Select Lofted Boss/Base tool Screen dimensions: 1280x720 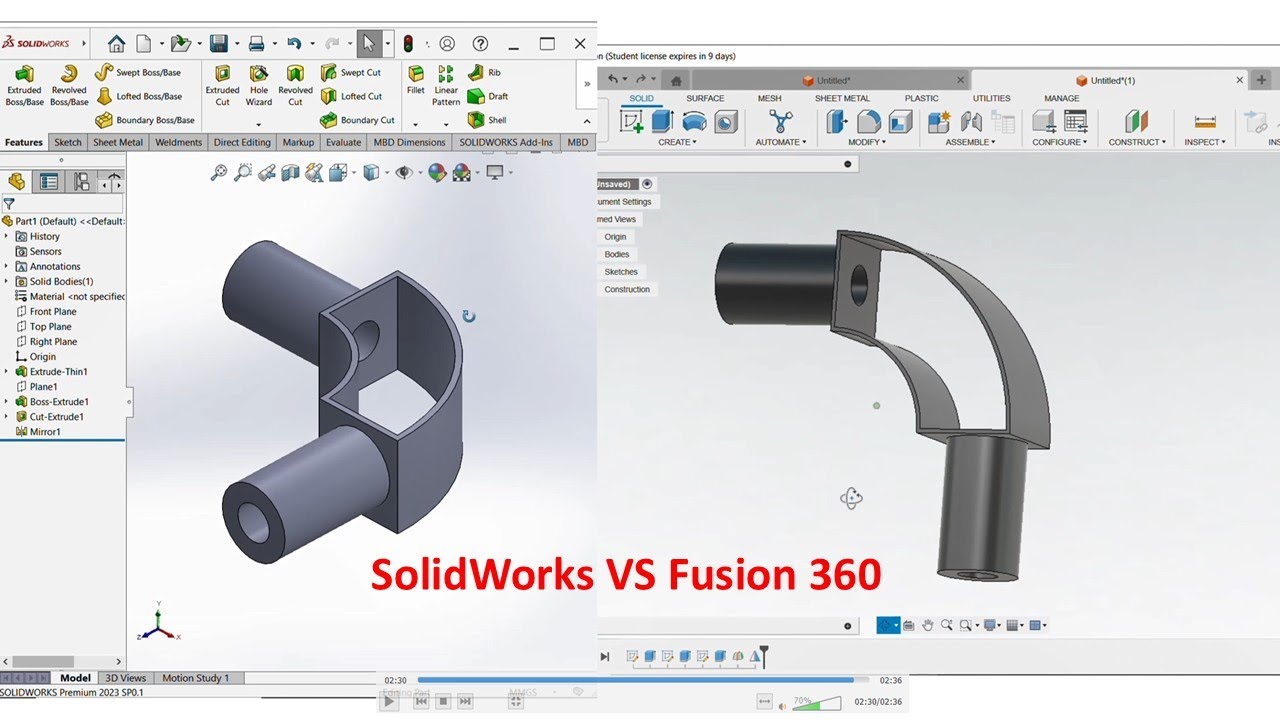(x=138, y=96)
